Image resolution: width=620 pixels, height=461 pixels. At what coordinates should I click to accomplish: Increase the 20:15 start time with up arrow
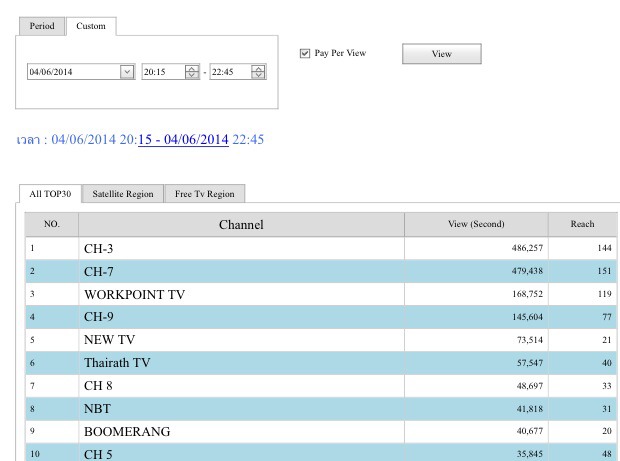[192, 68]
